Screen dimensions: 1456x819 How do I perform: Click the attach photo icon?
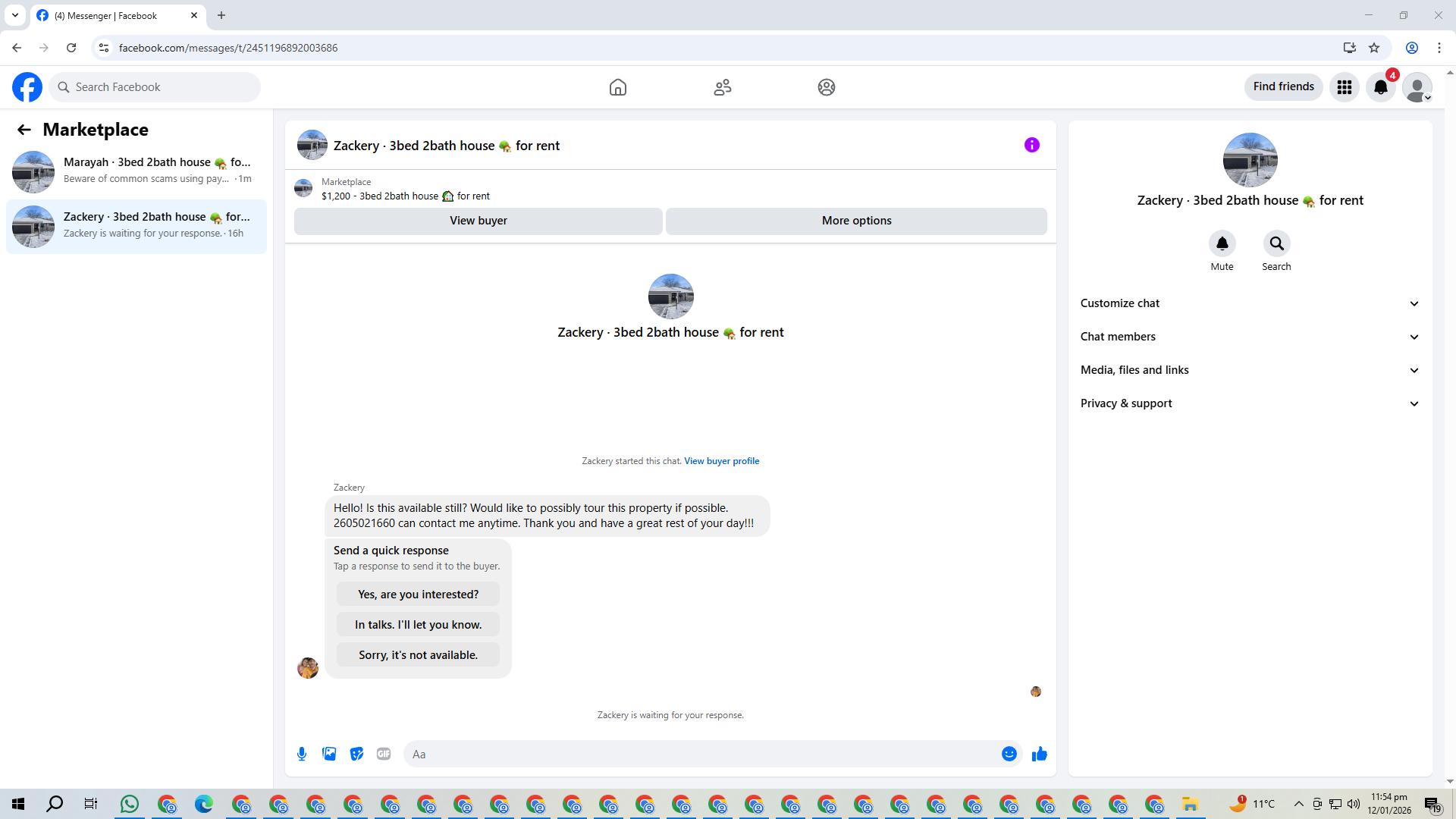[x=329, y=754]
